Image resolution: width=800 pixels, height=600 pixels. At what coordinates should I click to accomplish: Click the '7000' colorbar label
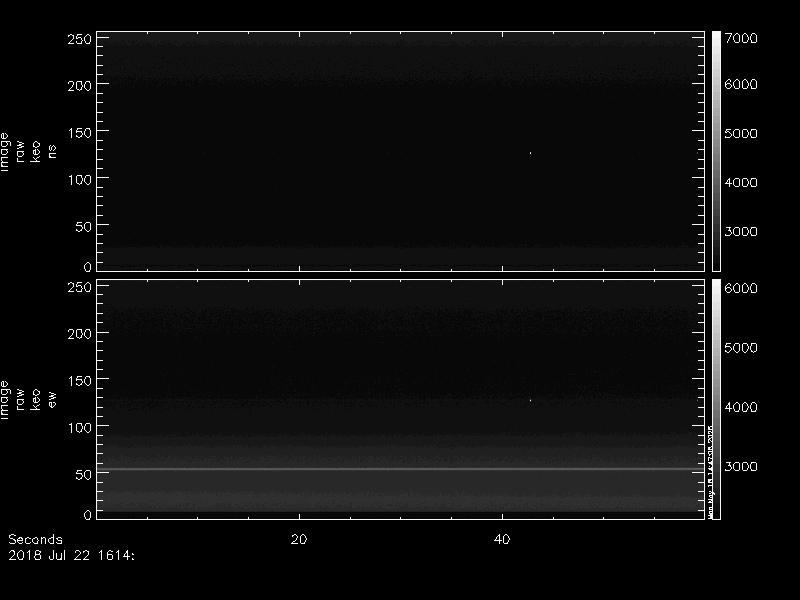(x=741, y=39)
